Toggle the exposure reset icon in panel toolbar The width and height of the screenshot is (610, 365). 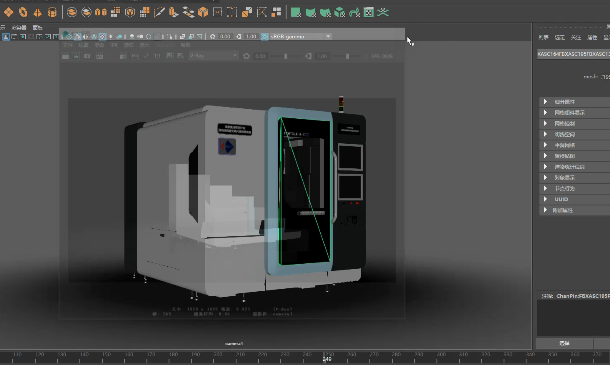click(212, 37)
